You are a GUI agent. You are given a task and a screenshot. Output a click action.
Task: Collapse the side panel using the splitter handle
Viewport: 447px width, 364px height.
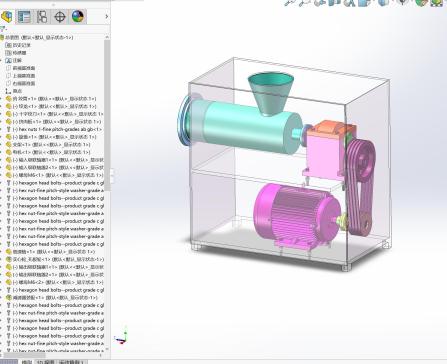click(x=112, y=176)
